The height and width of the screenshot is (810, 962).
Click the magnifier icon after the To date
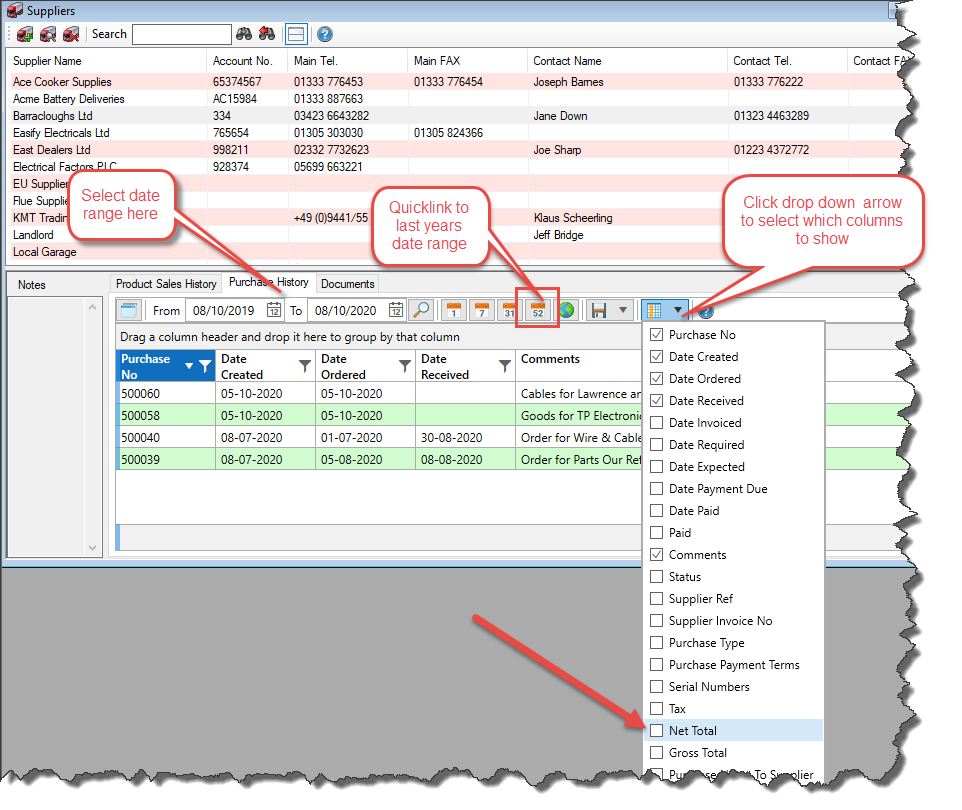click(422, 311)
